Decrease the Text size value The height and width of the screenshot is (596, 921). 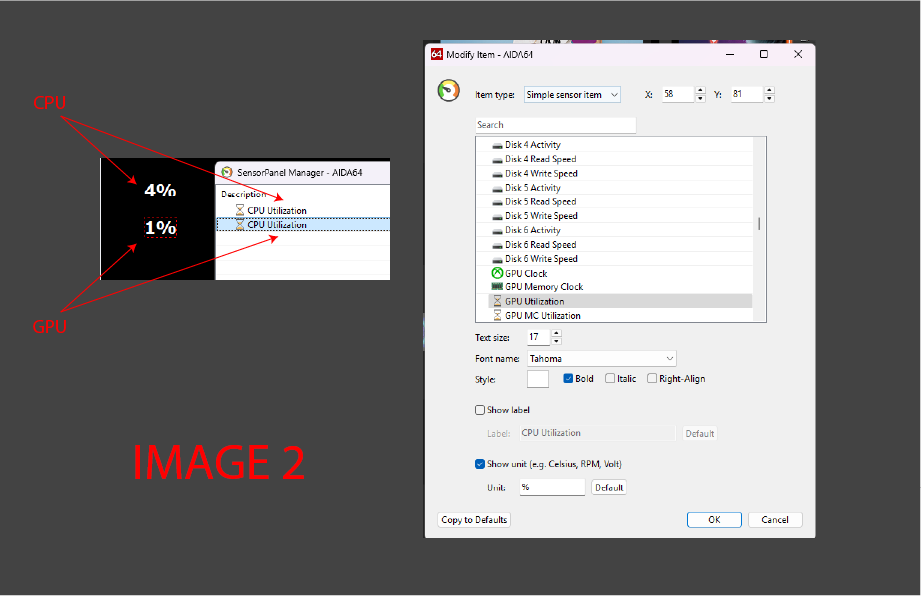click(556, 341)
